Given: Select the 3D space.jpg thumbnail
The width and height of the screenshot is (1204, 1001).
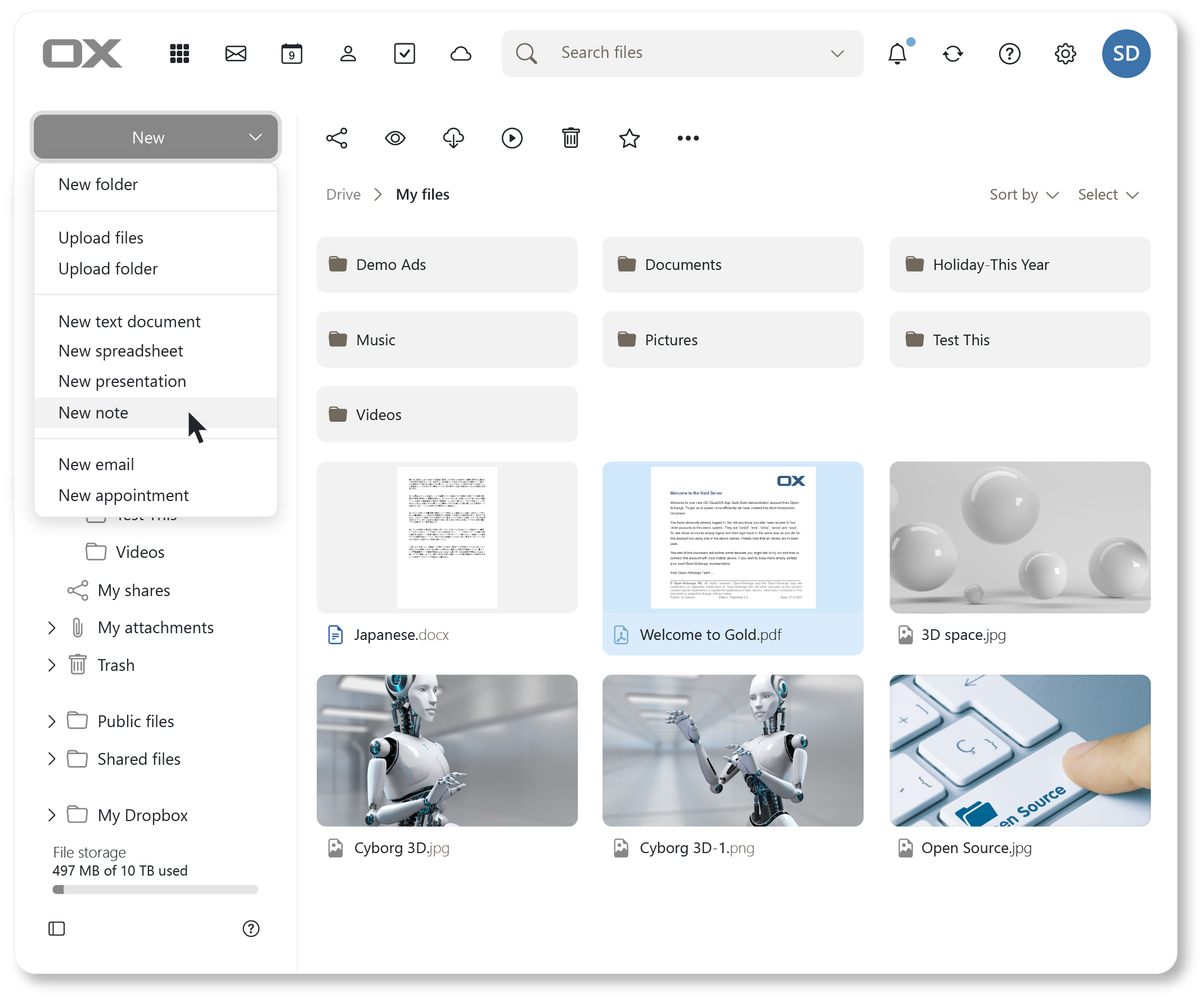Looking at the screenshot, I should [x=1020, y=538].
